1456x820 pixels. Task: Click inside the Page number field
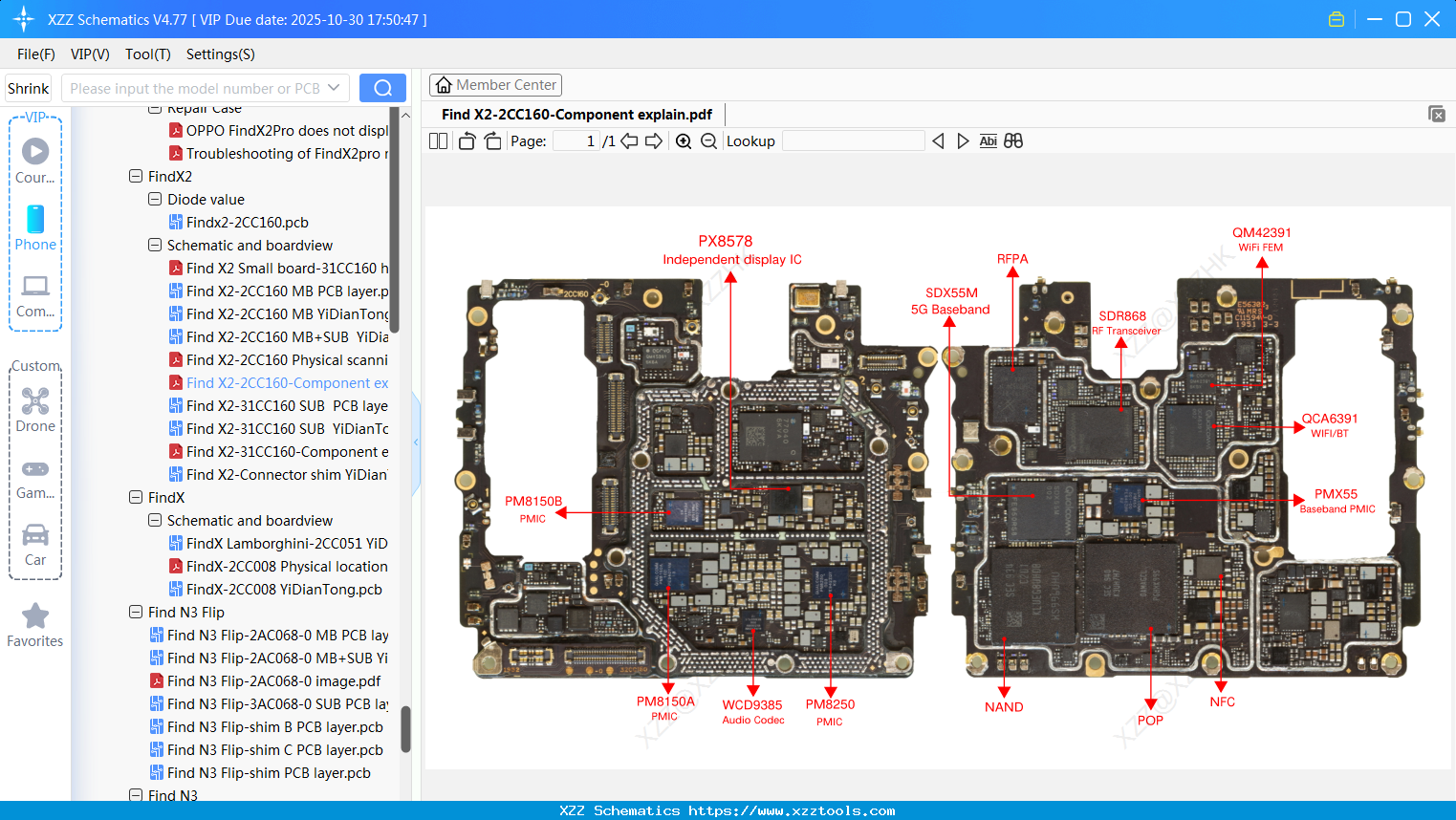click(577, 140)
